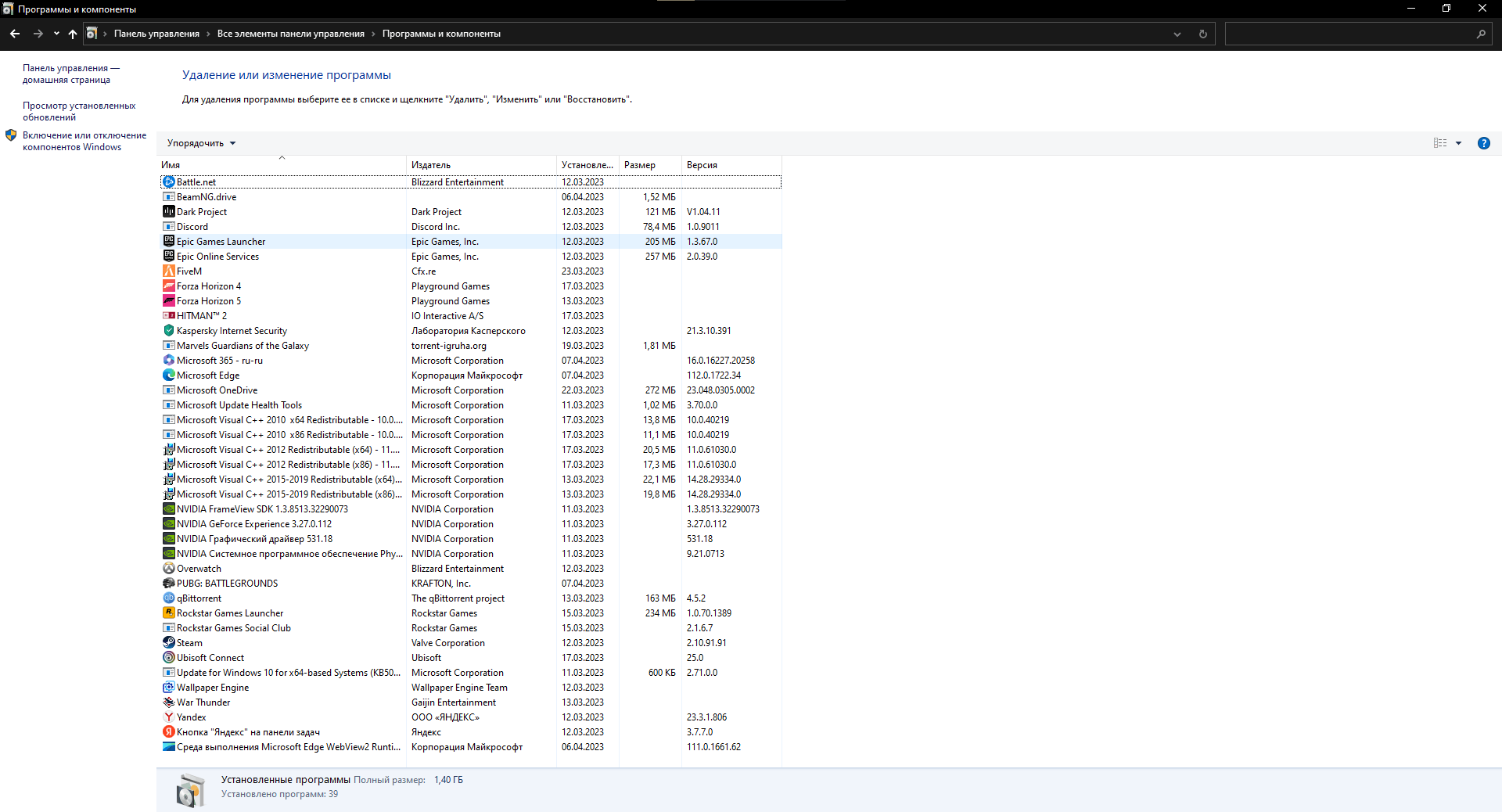Select NVIDIA Графический драйвер 531.18 entry
1502x812 pixels.
click(x=470, y=539)
